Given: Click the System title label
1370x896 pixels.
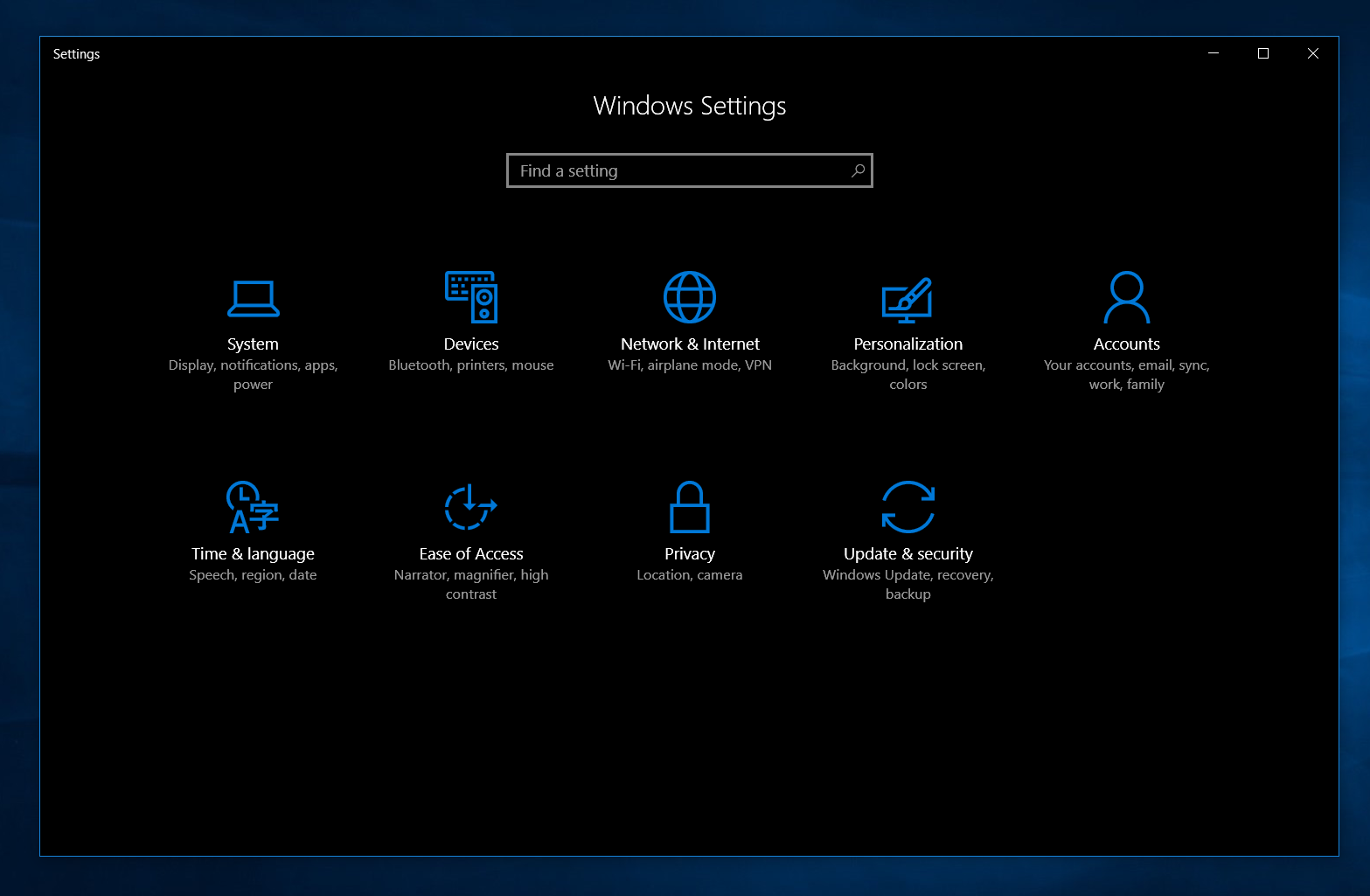Looking at the screenshot, I should (253, 344).
